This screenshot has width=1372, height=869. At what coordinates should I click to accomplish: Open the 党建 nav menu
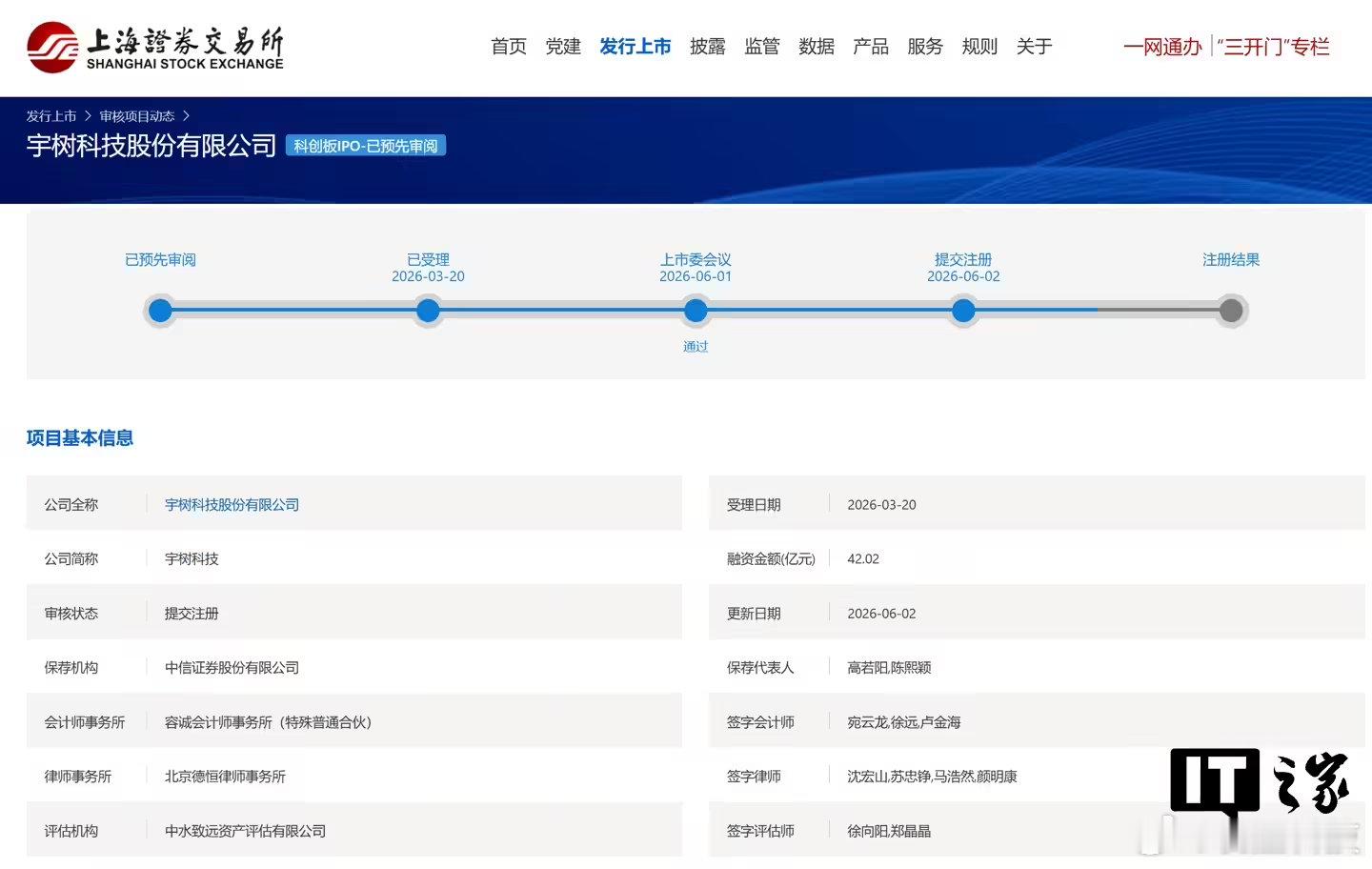point(563,47)
